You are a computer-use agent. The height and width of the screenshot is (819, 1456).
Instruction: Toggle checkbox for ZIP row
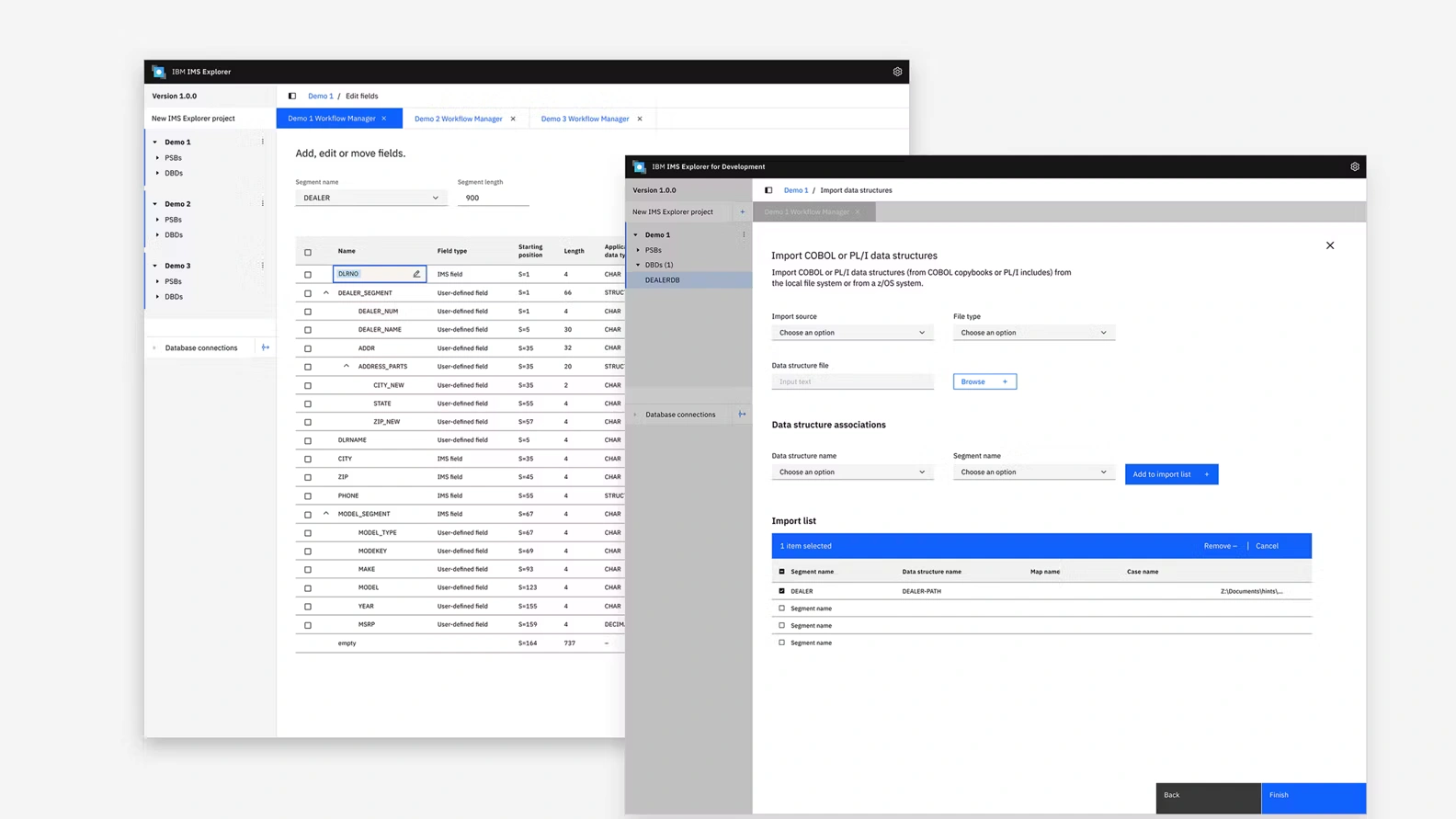point(308,477)
